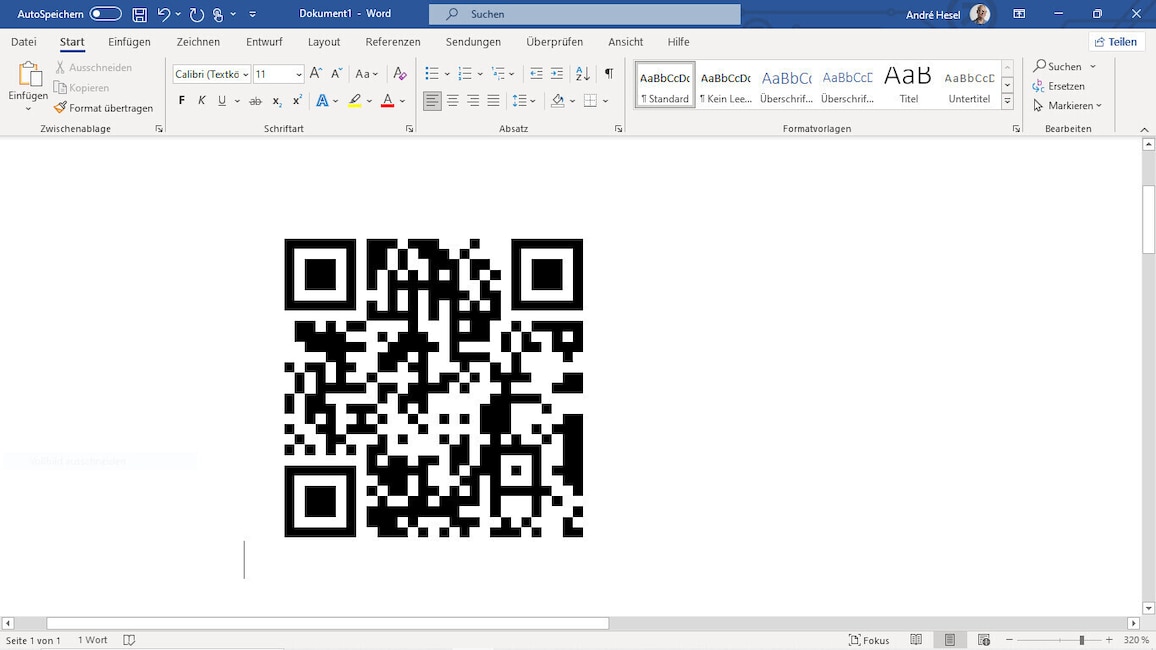Justify the text

[493, 100]
